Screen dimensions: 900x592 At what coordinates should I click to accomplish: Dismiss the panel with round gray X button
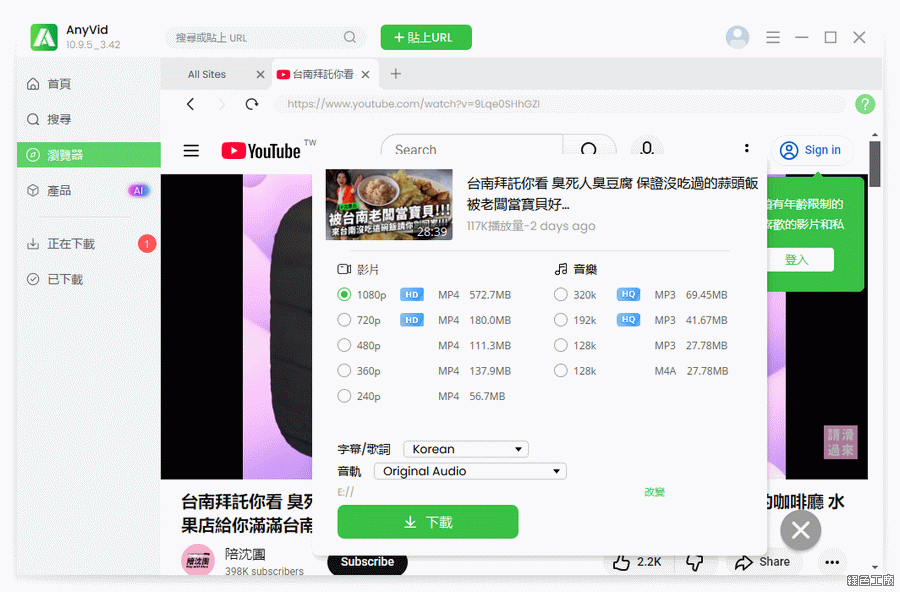click(800, 531)
